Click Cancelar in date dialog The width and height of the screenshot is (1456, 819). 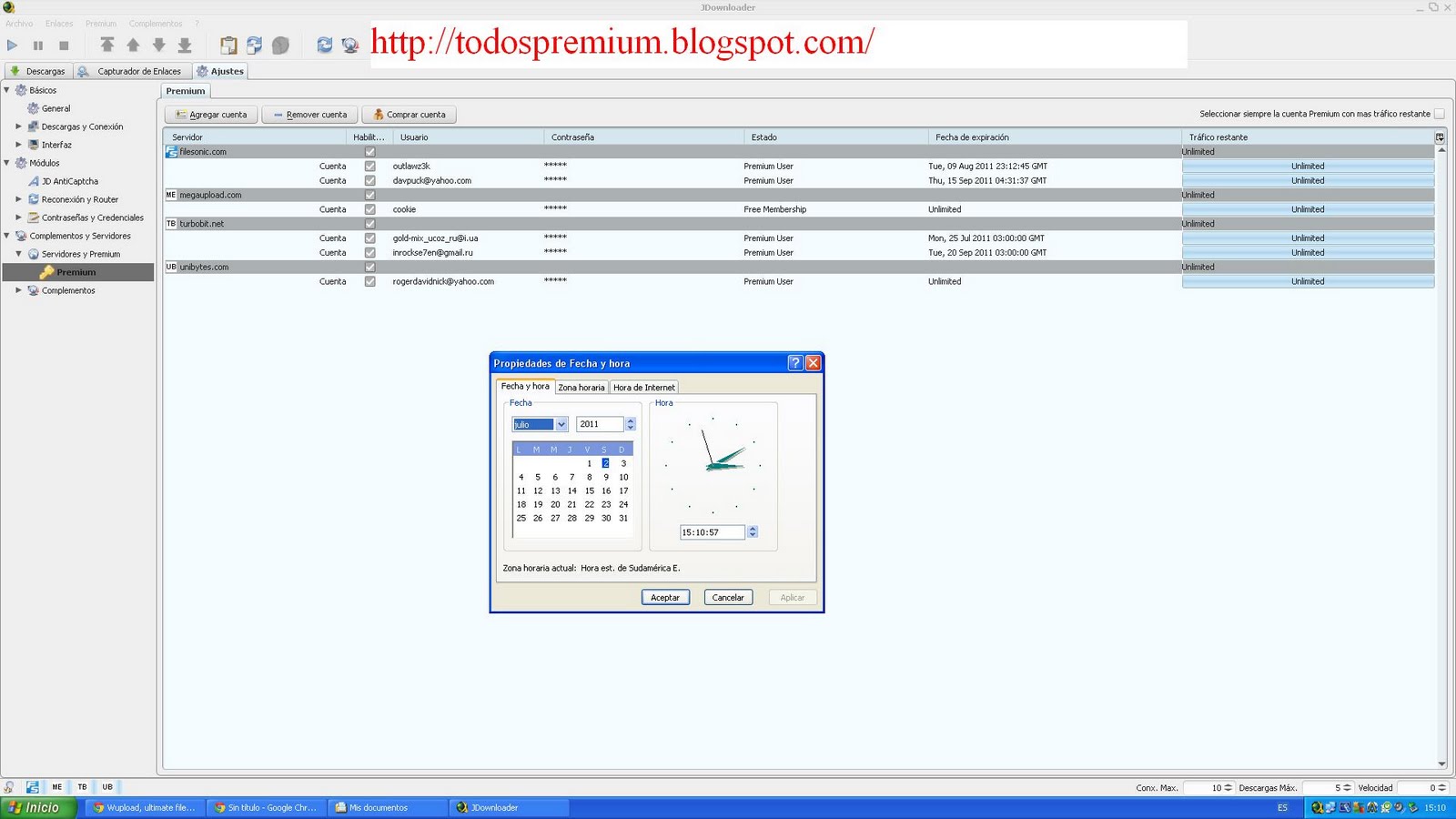728,598
